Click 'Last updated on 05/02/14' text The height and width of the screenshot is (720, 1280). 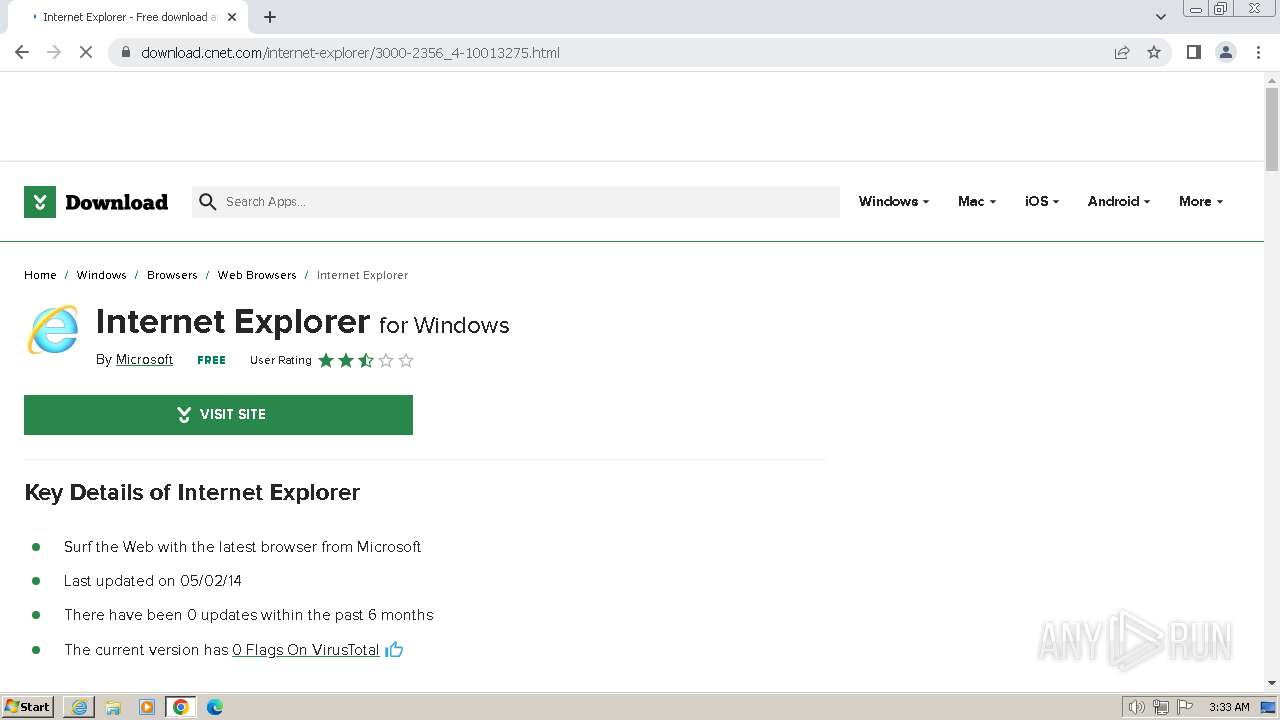click(x=153, y=581)
